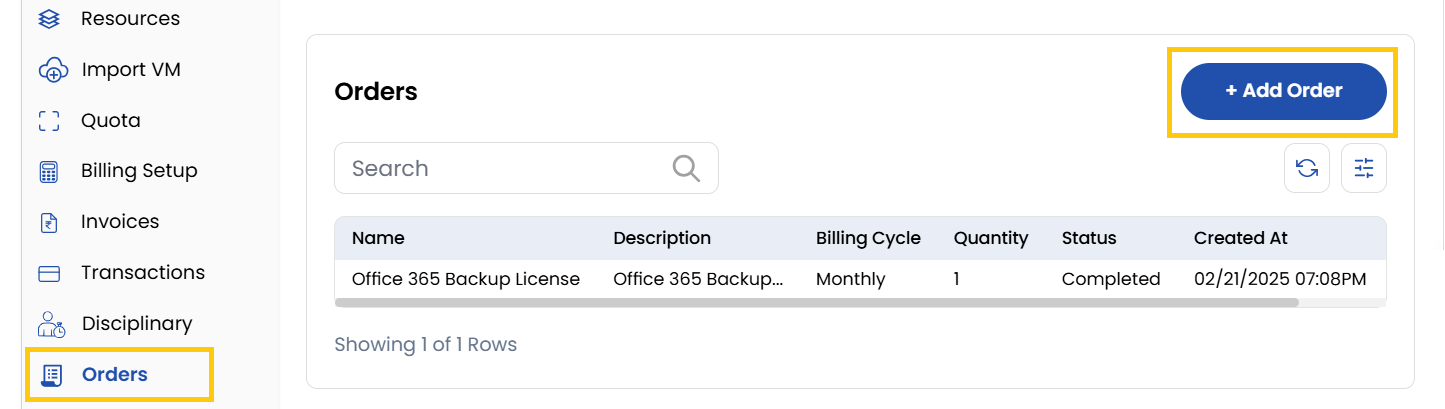Click the search magnifier icon

tap(686, 168)
